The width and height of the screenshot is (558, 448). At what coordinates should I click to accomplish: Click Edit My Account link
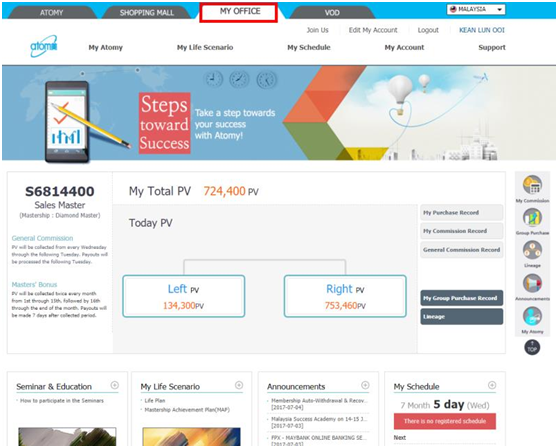[373, 30]
